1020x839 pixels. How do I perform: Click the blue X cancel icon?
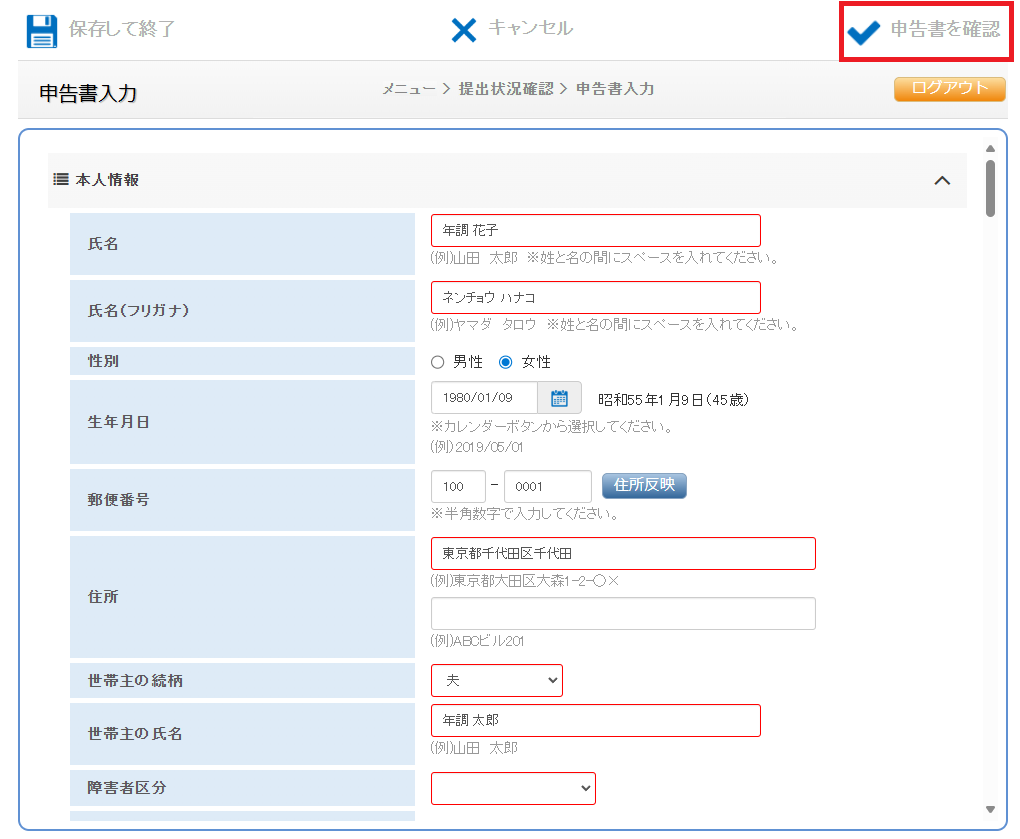(x=464, y=30)
